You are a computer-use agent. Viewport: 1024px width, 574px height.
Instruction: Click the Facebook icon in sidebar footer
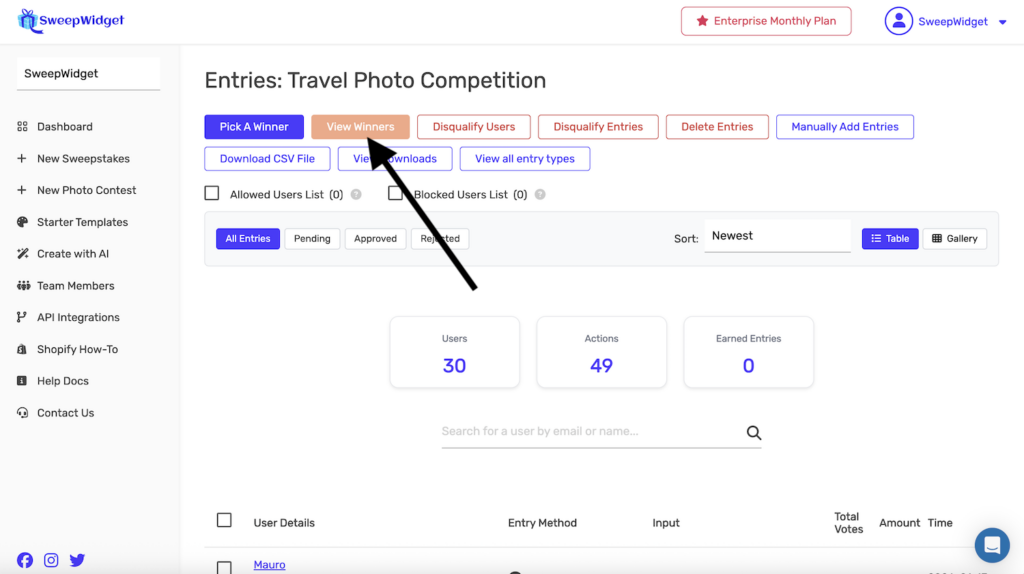[25, 560]
